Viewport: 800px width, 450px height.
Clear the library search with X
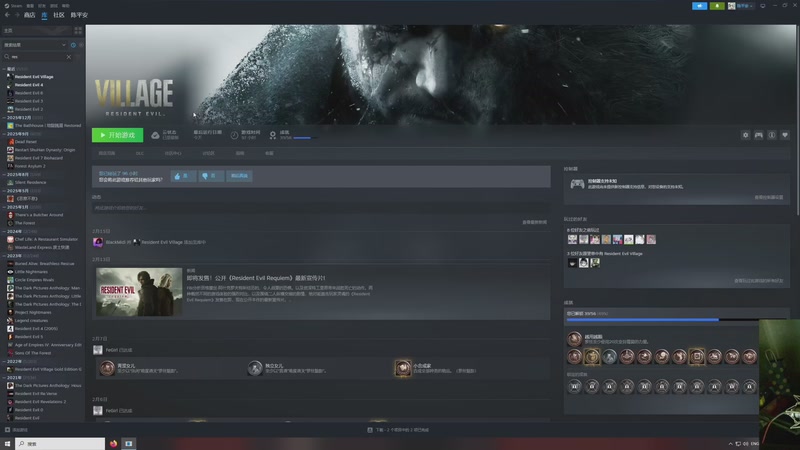(x=69, y=57)
